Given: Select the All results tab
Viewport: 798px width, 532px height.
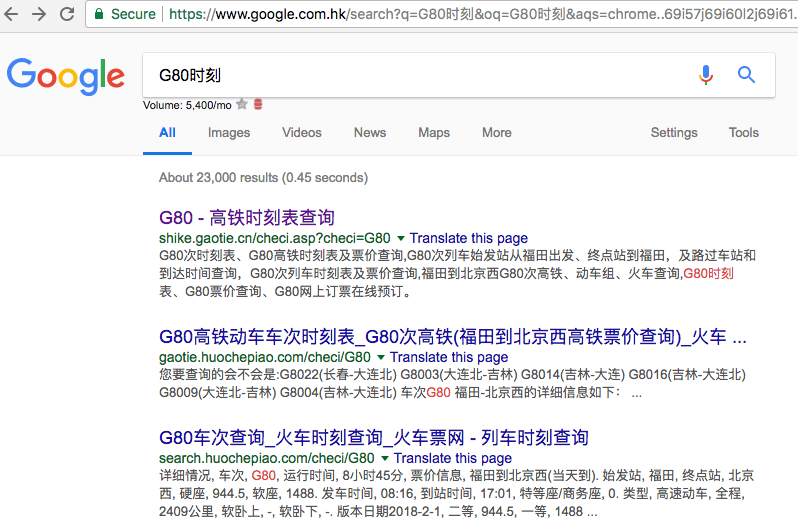Looking at the screenshot, I should pos(167,133).
